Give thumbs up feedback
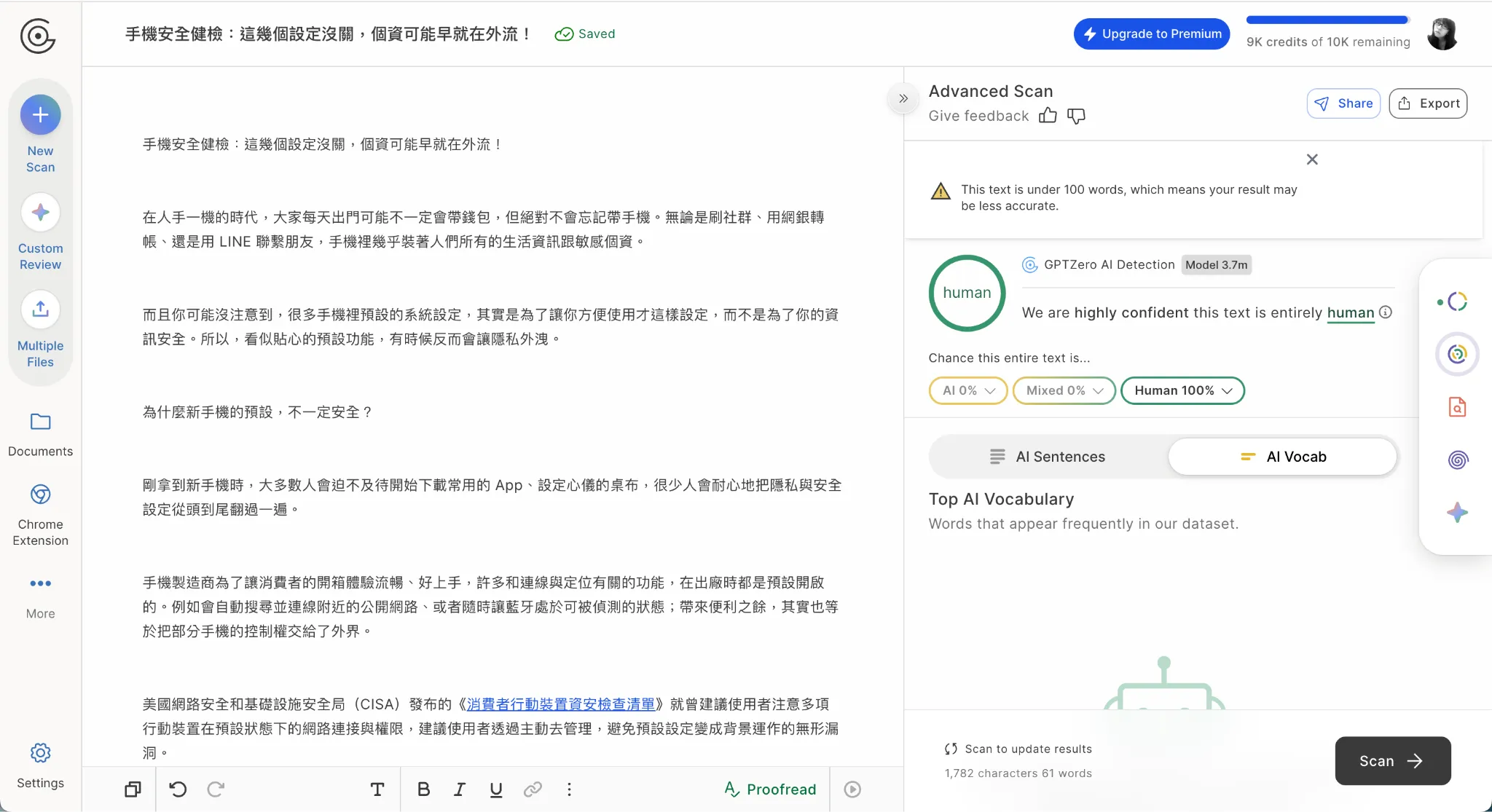This screenshot has width=1492, height=812. coord(1048,116)
